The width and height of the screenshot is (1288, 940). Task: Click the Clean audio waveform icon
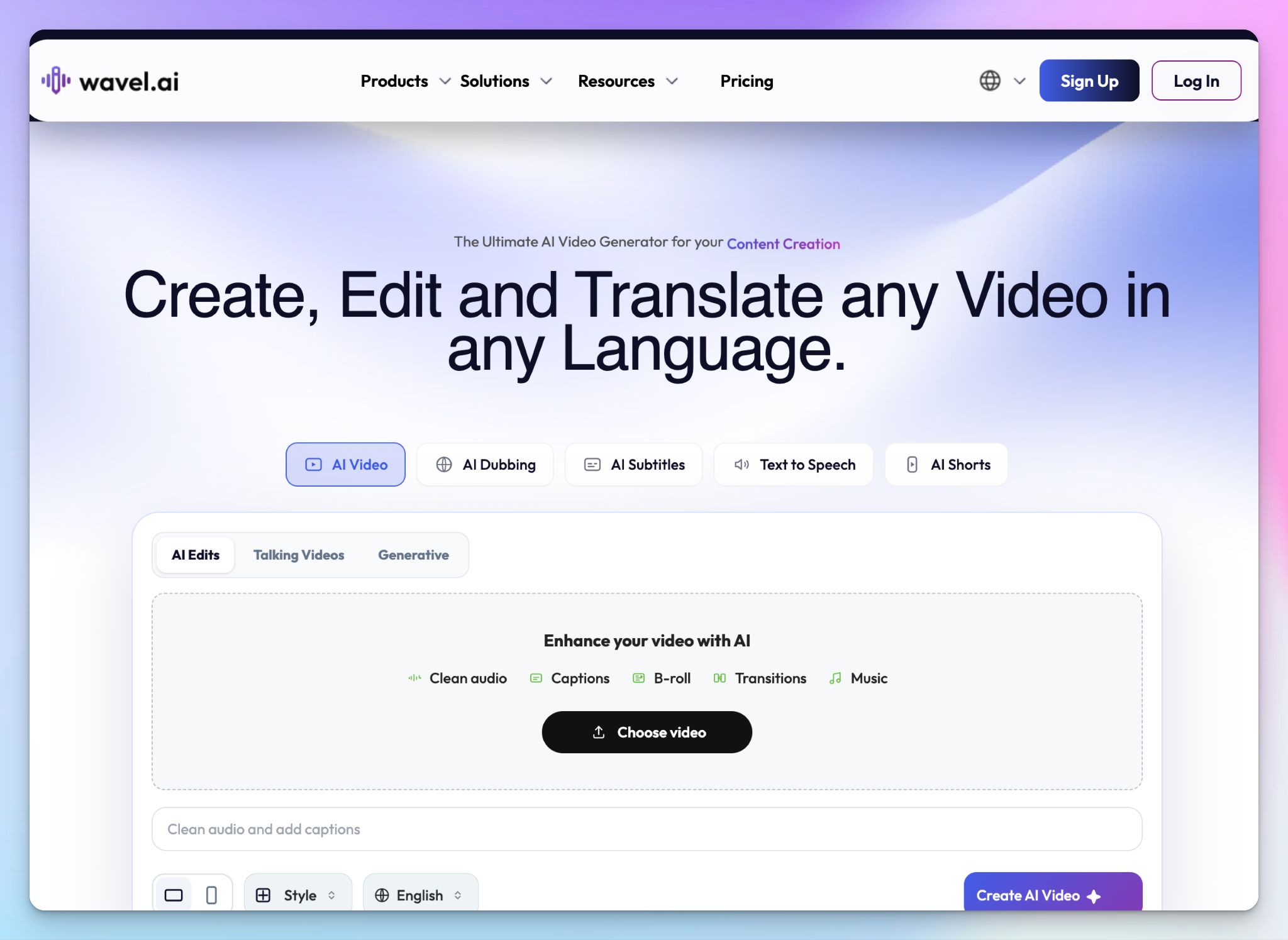click(414, 678)
